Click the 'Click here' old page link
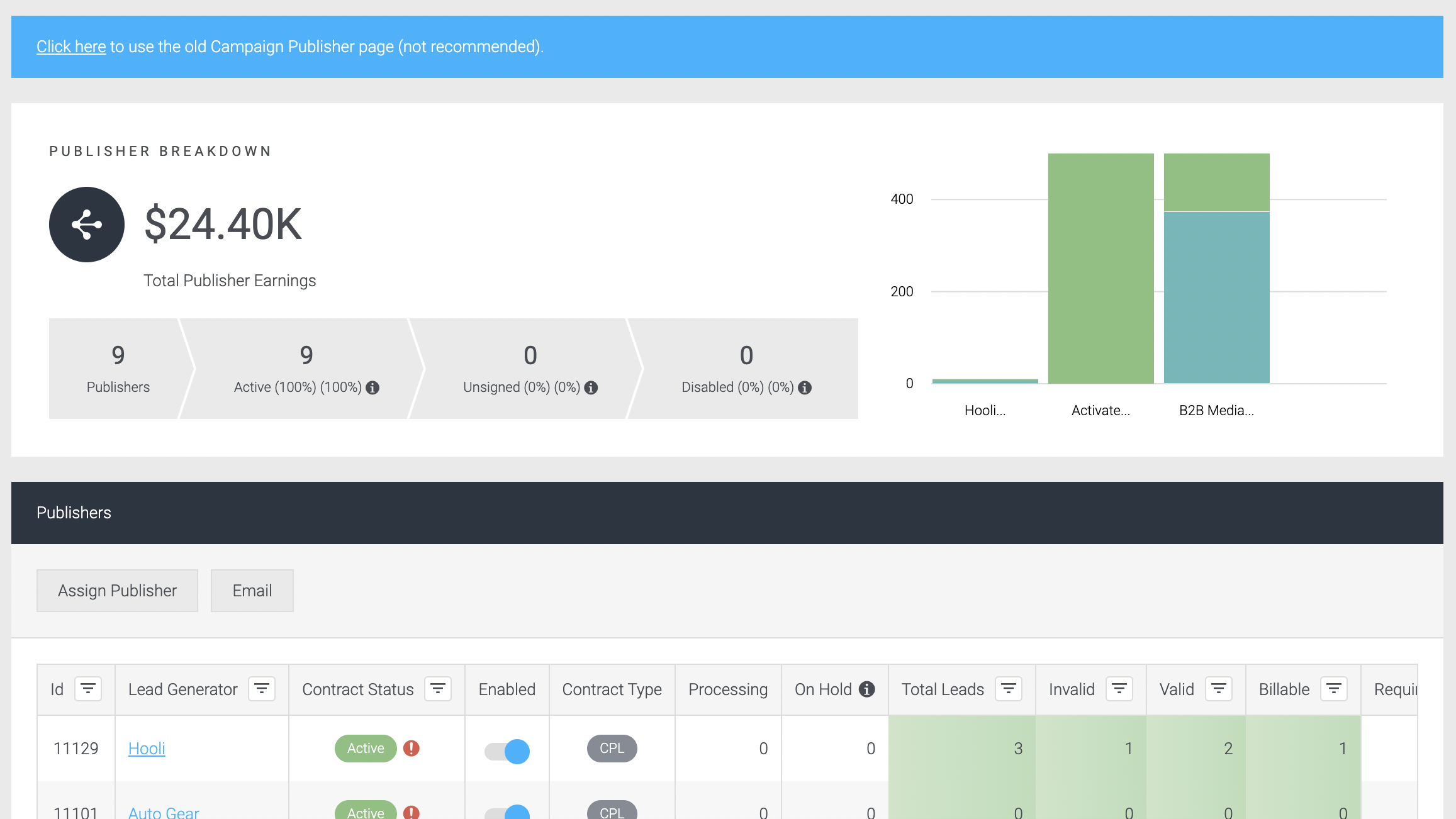 click(71, 47)
